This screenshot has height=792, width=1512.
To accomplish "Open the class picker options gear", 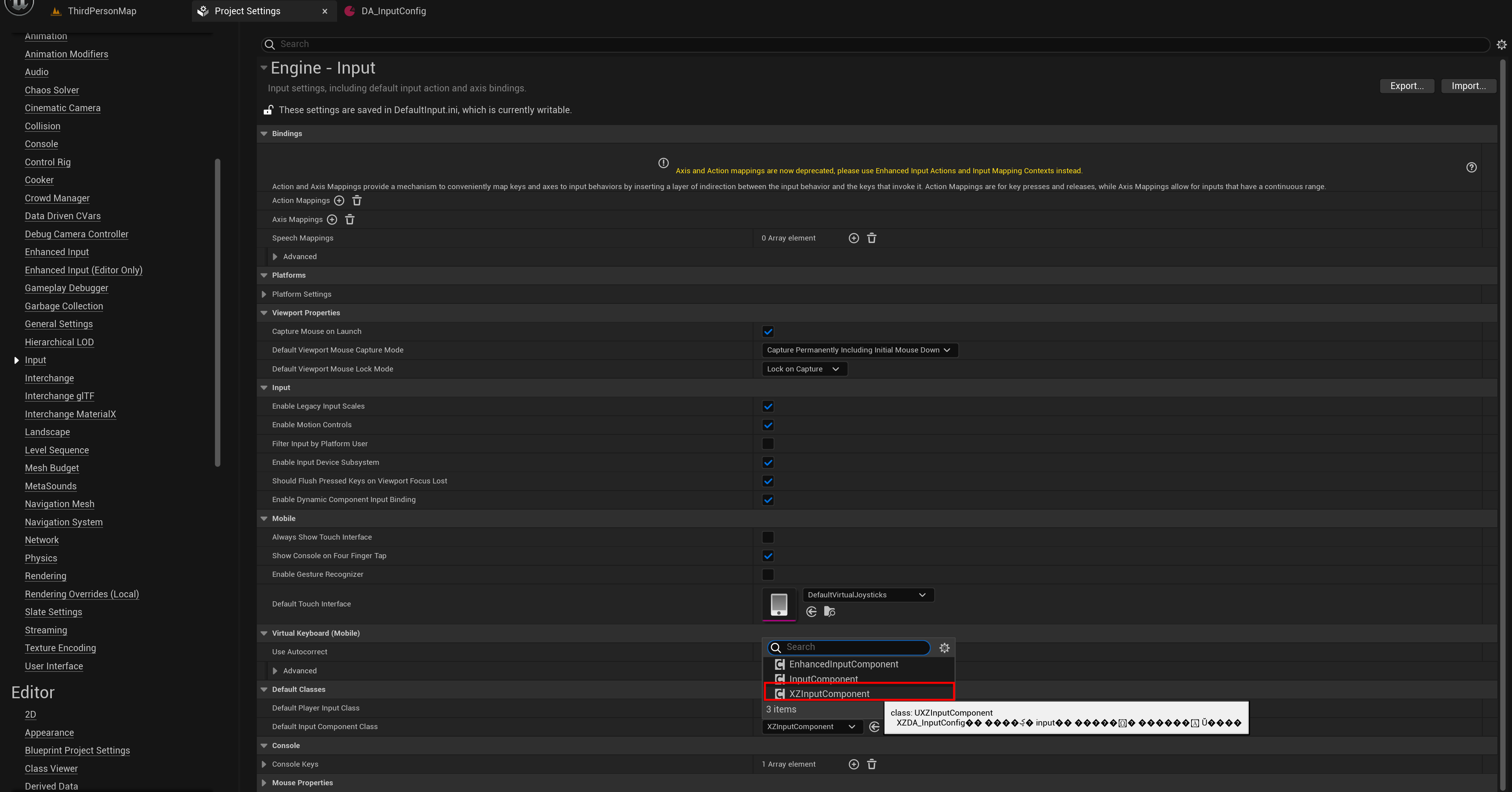I will (945, 648).
